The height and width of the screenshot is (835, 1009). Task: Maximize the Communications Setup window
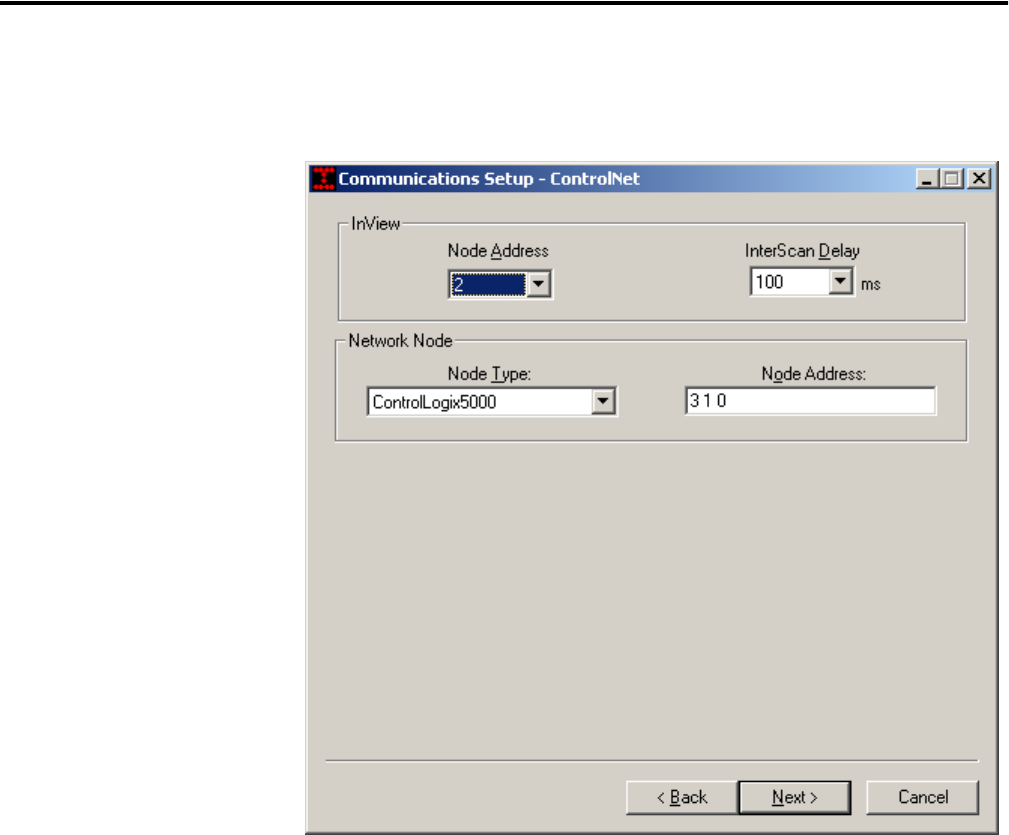952,178
